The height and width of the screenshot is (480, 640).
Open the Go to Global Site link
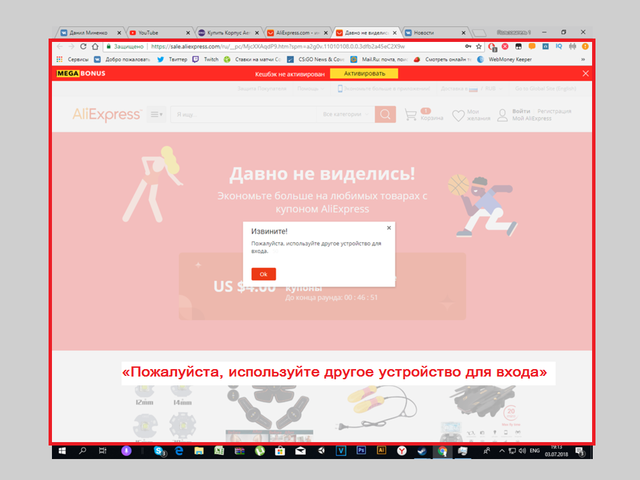point(546,89)
